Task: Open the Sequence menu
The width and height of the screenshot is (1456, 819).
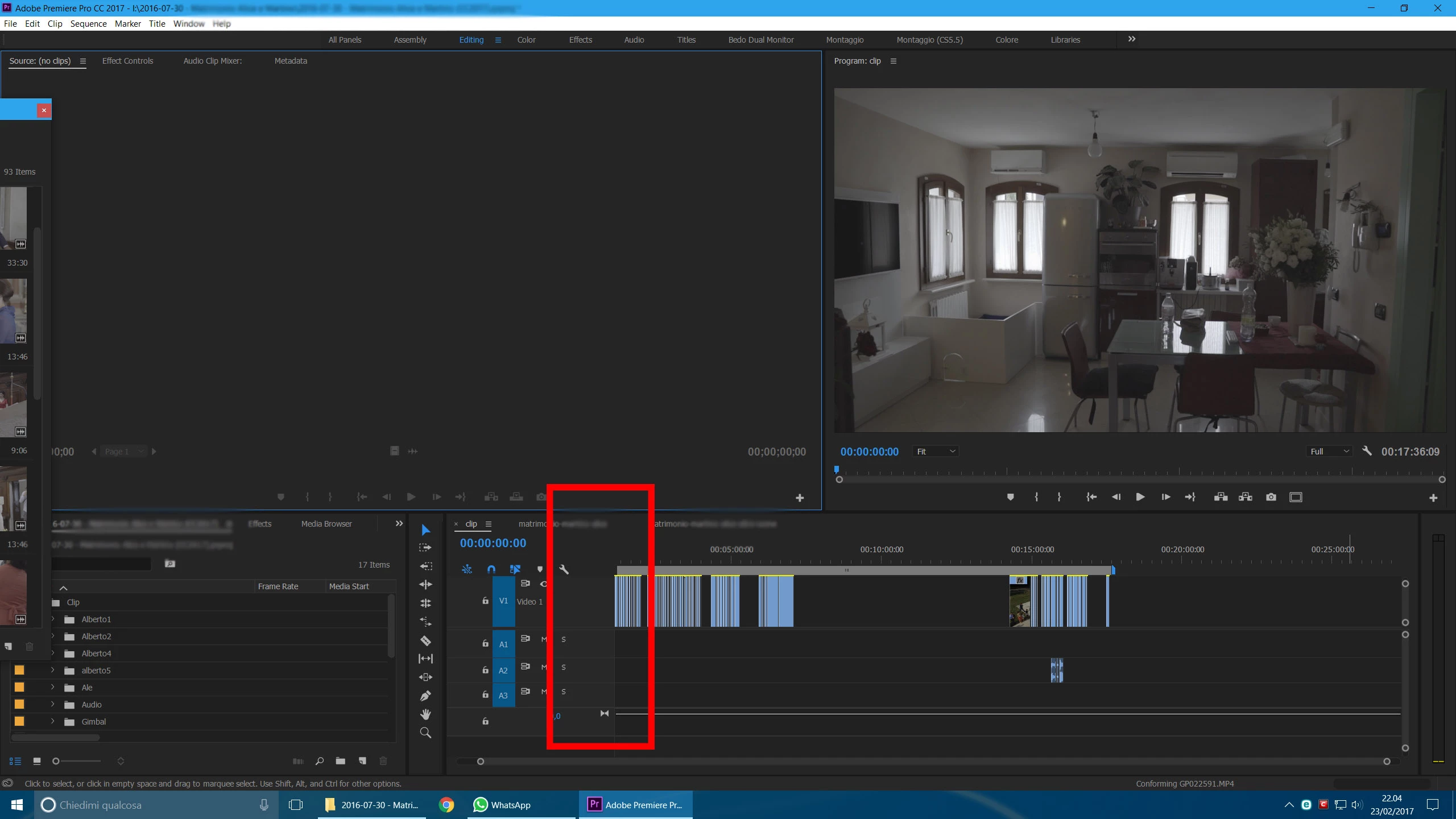Action: [x=88, y=24]
